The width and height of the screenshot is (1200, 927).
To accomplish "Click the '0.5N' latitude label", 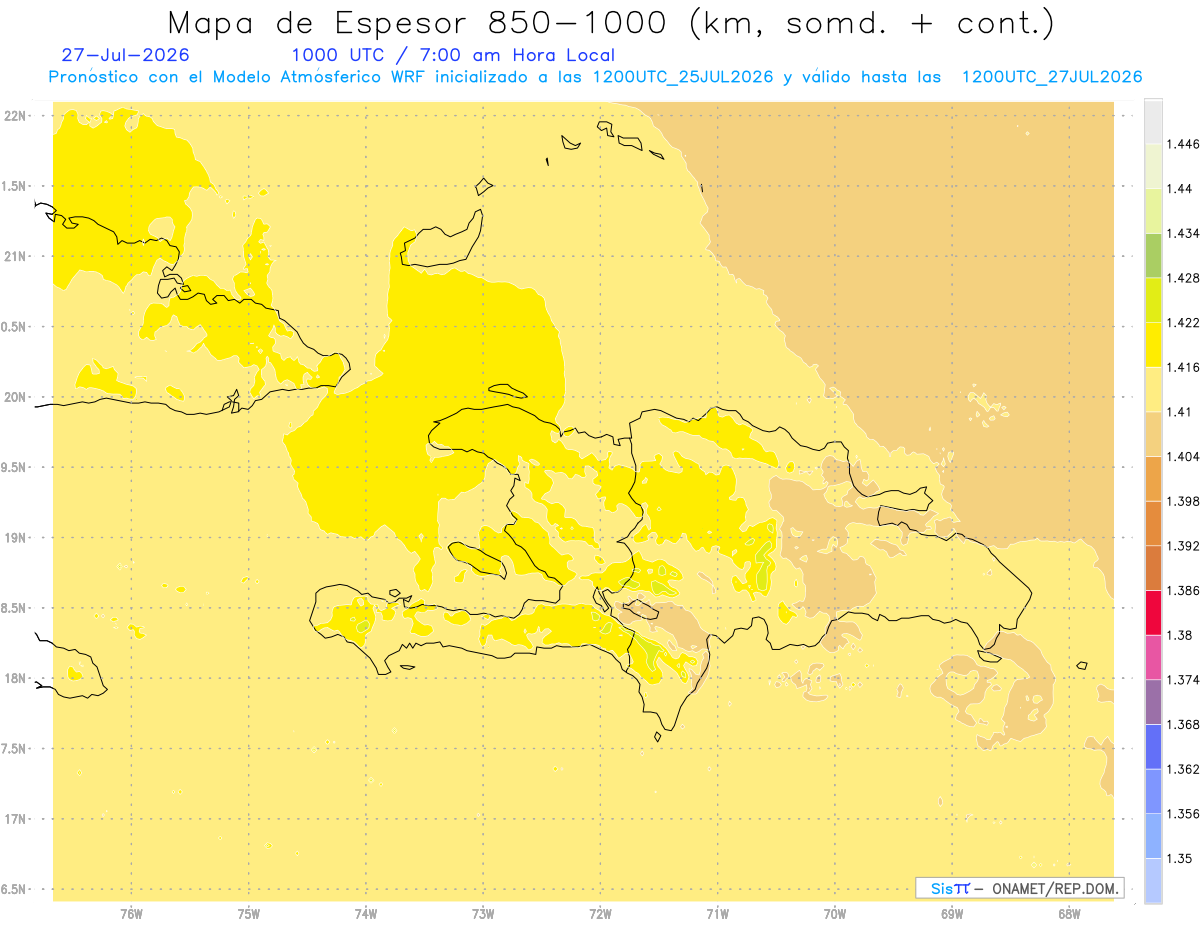I will 15,327.
